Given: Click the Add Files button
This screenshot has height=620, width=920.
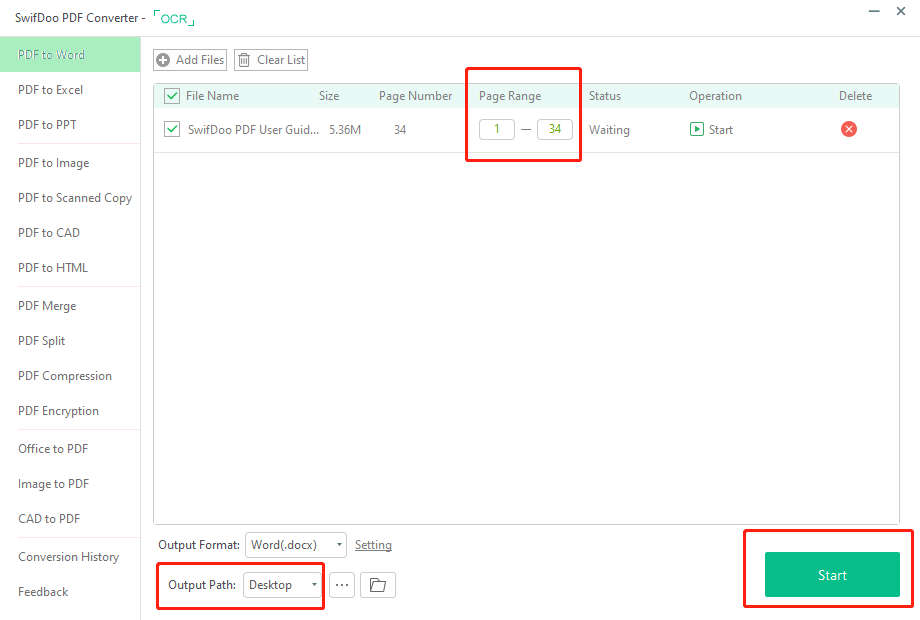Looking at the screenshot, I should [x=190, y=60].
